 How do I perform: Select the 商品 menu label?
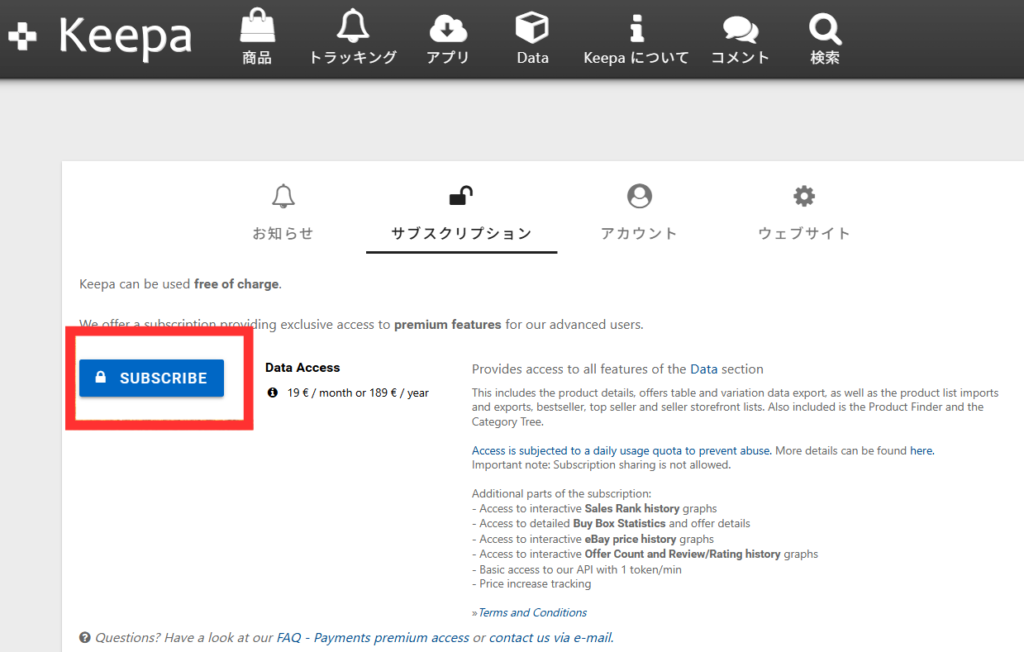[257, 57]
